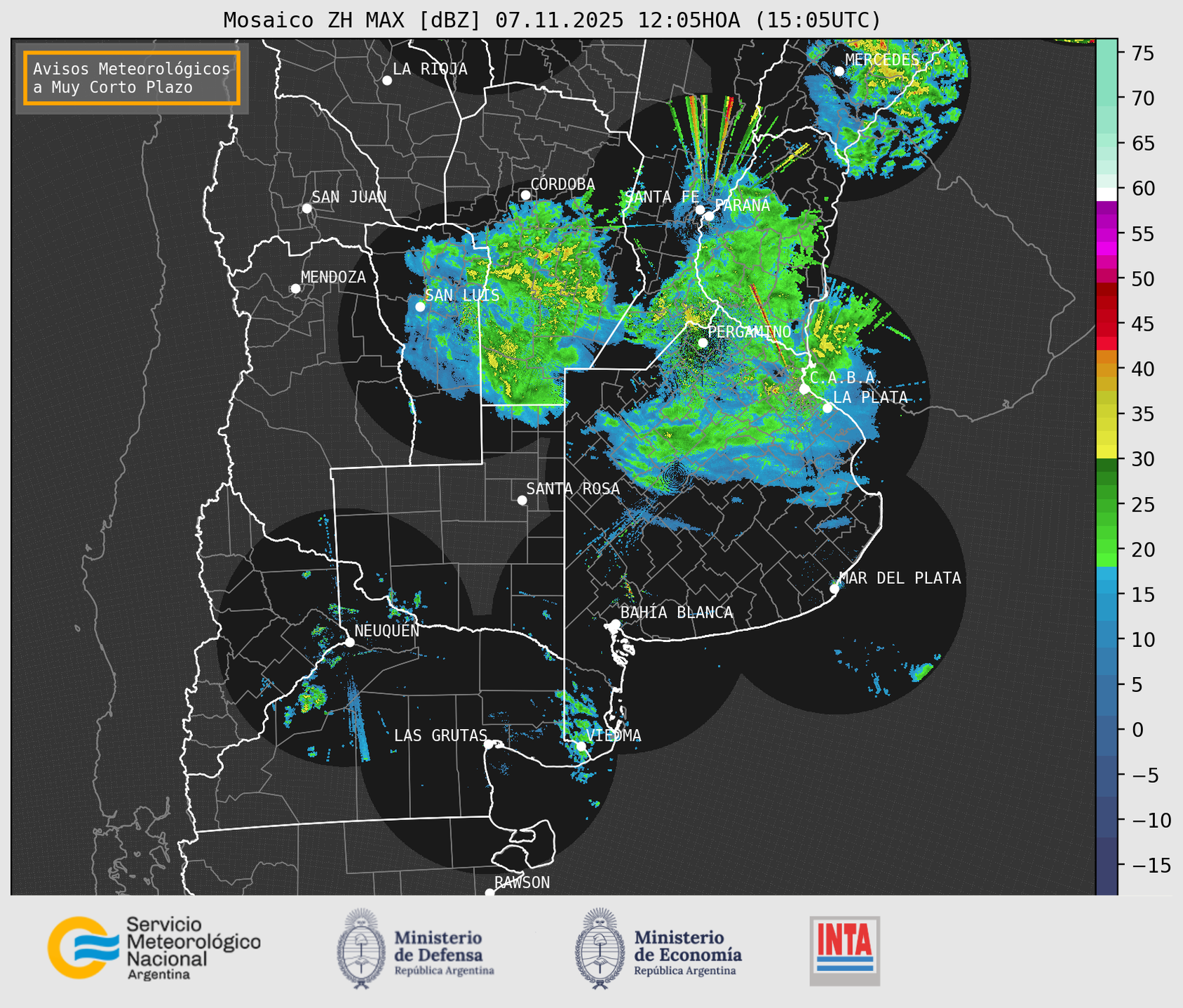Click the SANTA FE city marker dot
This screenshot has height=1008, width=1183.
tap(700, 210)
